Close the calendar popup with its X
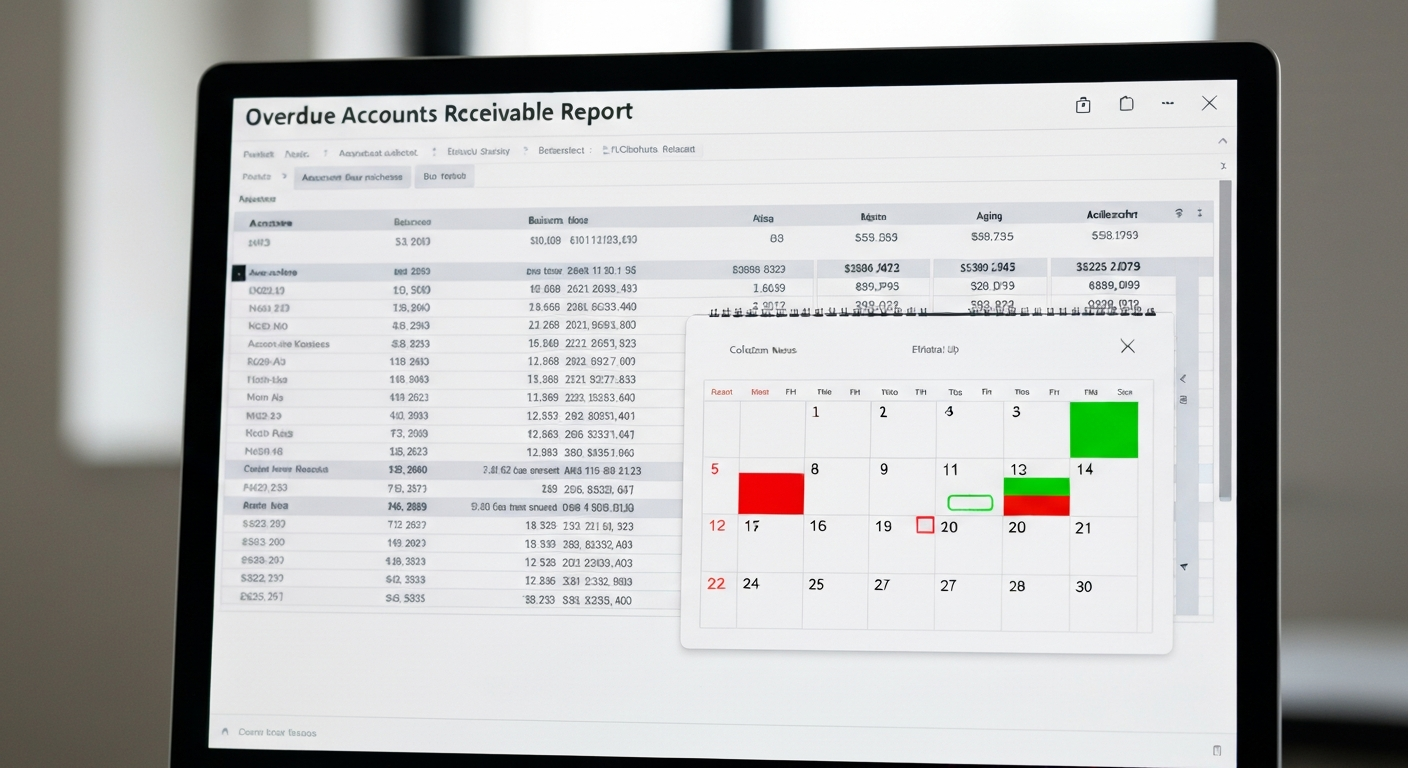Screen dimensions: 1408x768 click(1127, 346)
